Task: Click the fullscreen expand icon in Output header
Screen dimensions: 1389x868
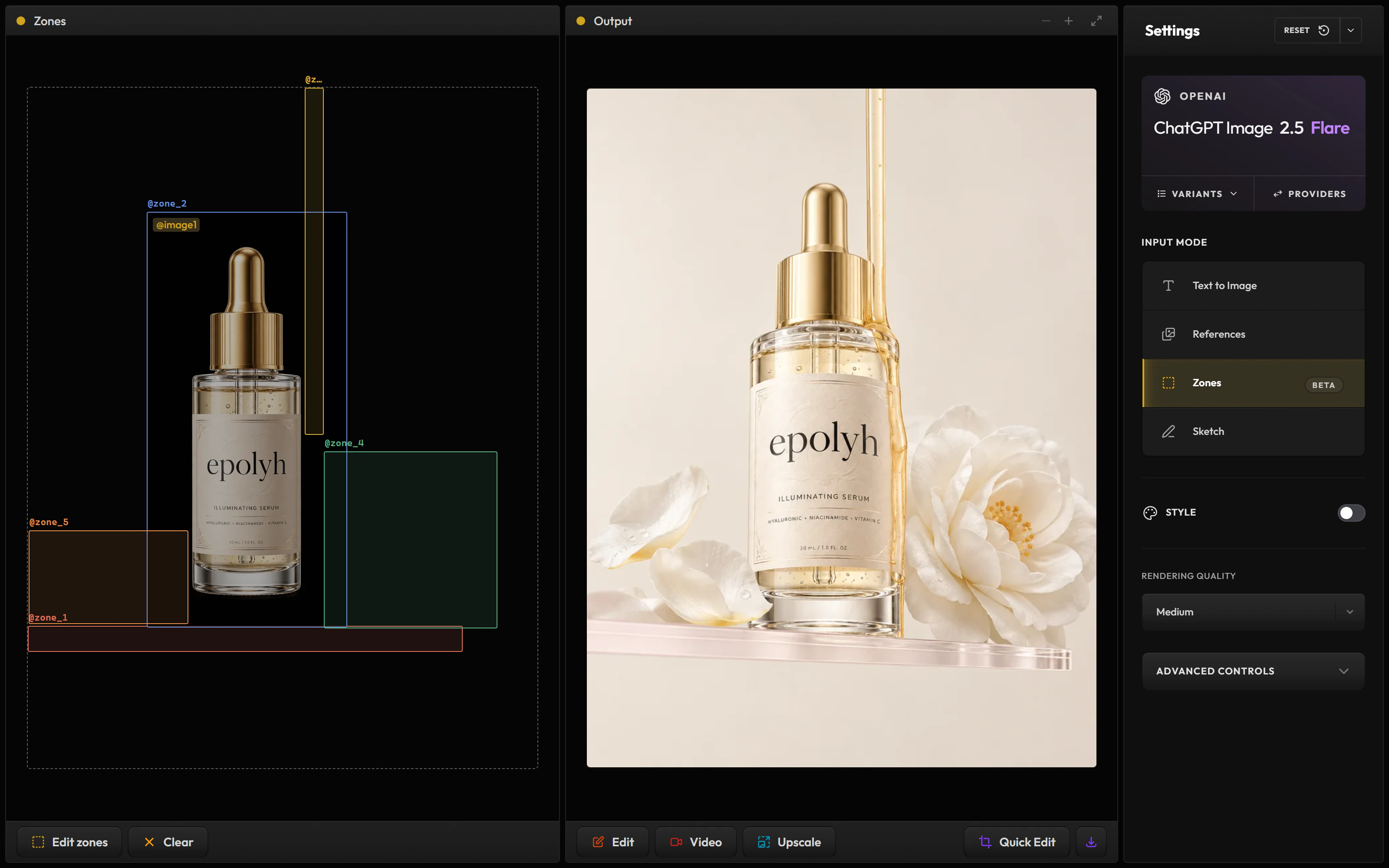Action: (1096, 21)
